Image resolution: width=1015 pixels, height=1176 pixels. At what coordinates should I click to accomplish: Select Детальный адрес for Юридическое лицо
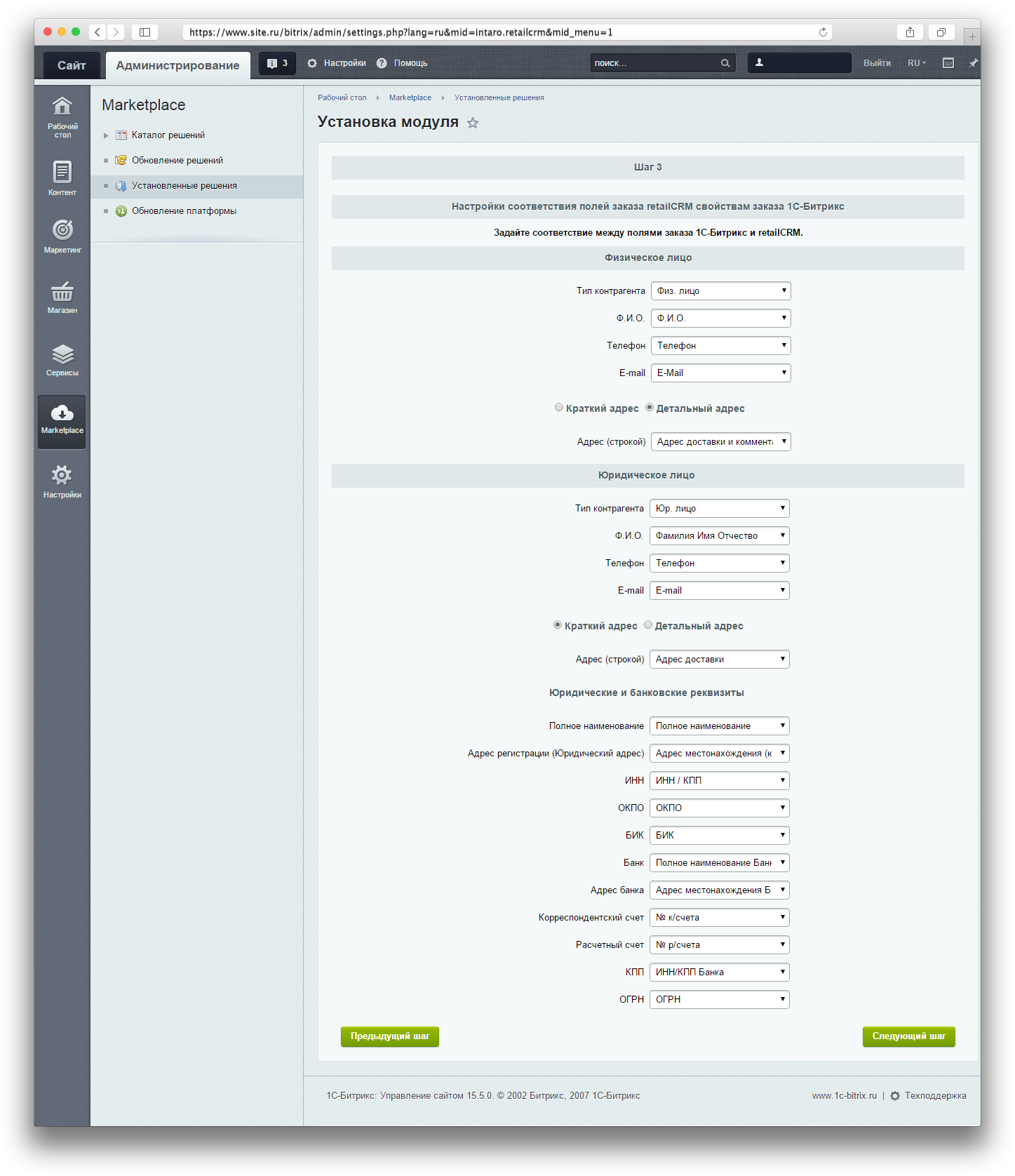coord(648,625)
